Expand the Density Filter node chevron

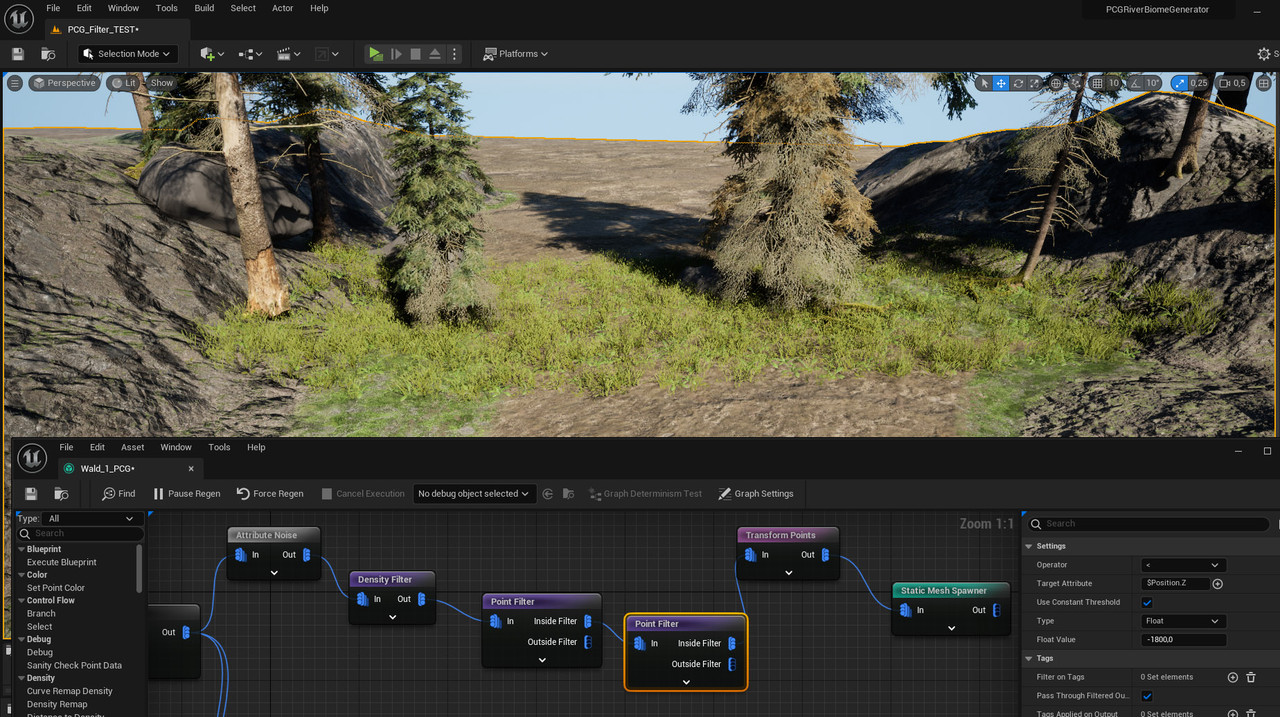pyautogui.click(x=393, y=617)
